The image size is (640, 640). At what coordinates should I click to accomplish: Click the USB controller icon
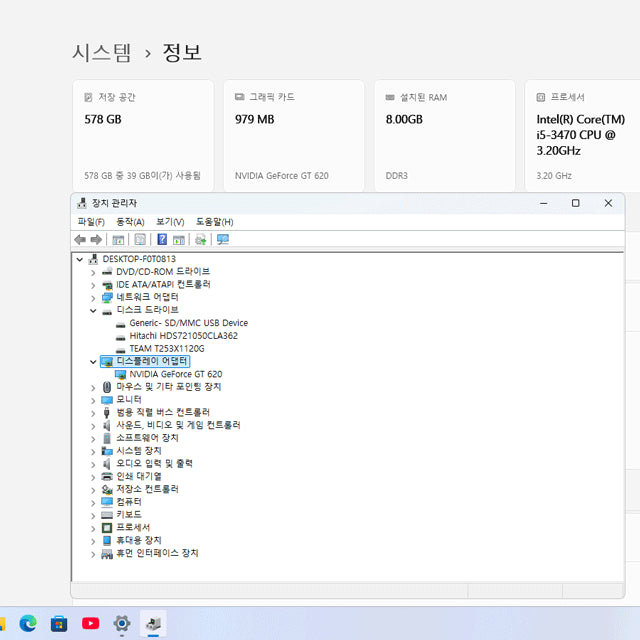click(x=107, y=413)
